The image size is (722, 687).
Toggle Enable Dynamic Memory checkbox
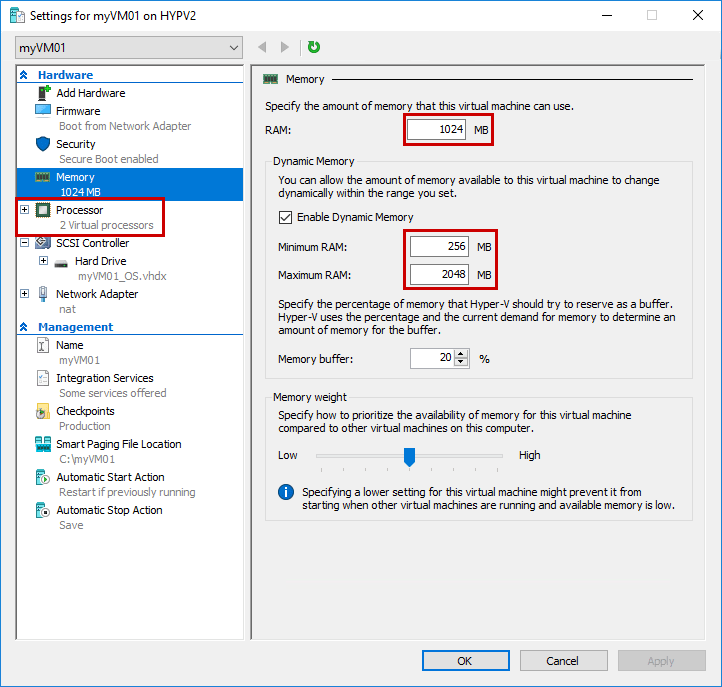285,217
